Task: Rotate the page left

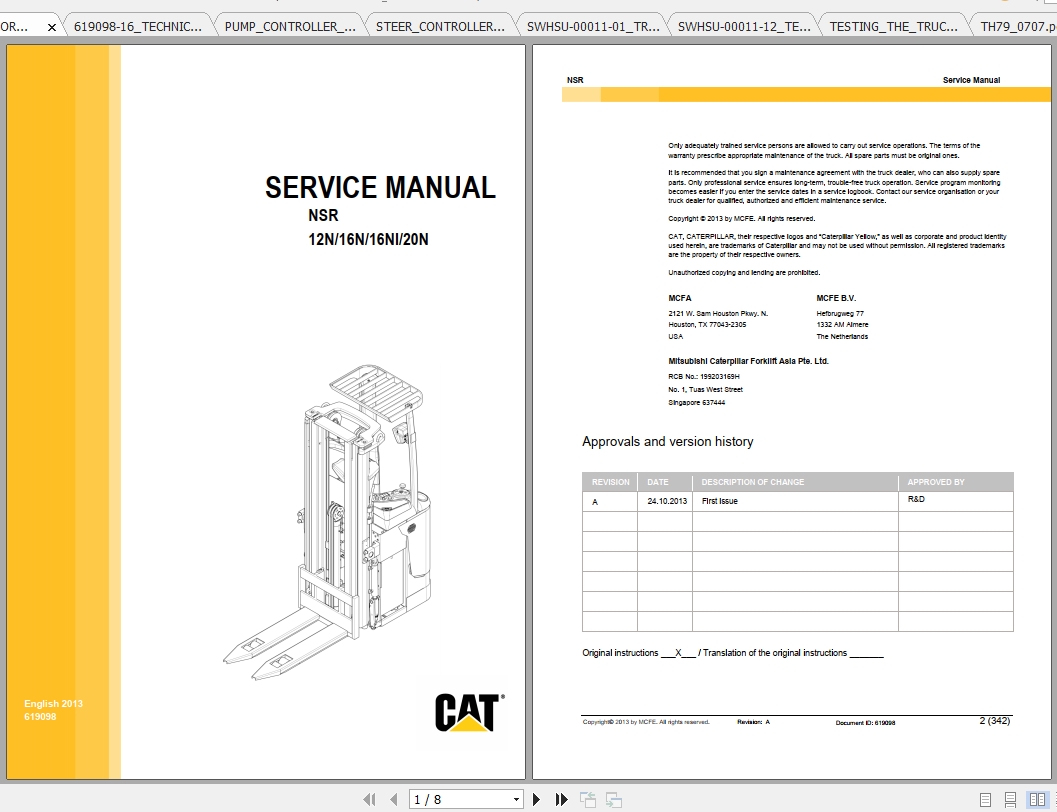Action: point(588,799)
